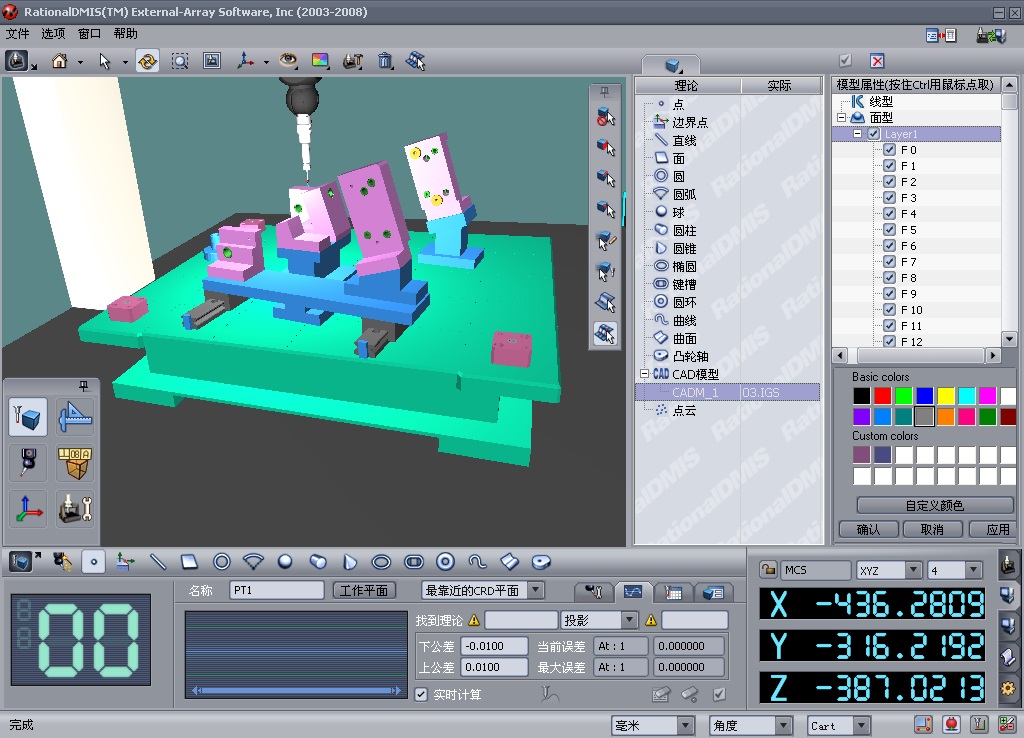Pick the red basic color swatch
The image size is (1024, 738).
[883, 396]
